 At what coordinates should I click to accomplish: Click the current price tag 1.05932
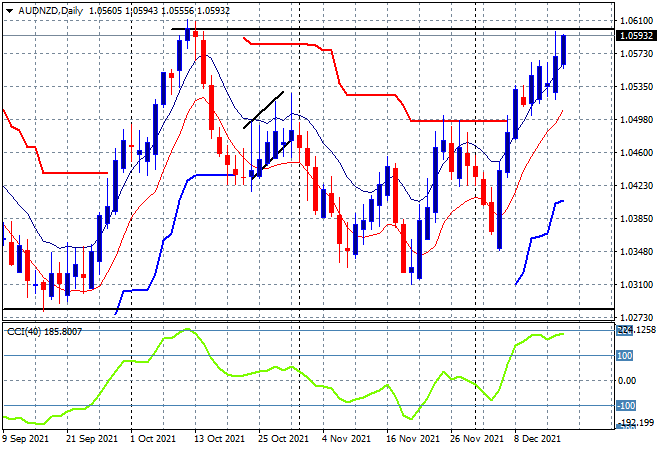(636, 36)
